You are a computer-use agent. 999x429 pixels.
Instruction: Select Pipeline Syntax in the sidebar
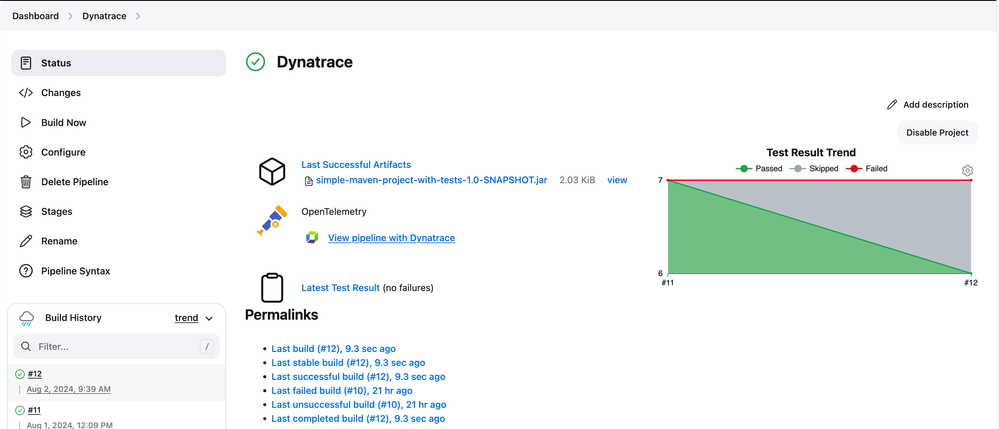[75, 271]
